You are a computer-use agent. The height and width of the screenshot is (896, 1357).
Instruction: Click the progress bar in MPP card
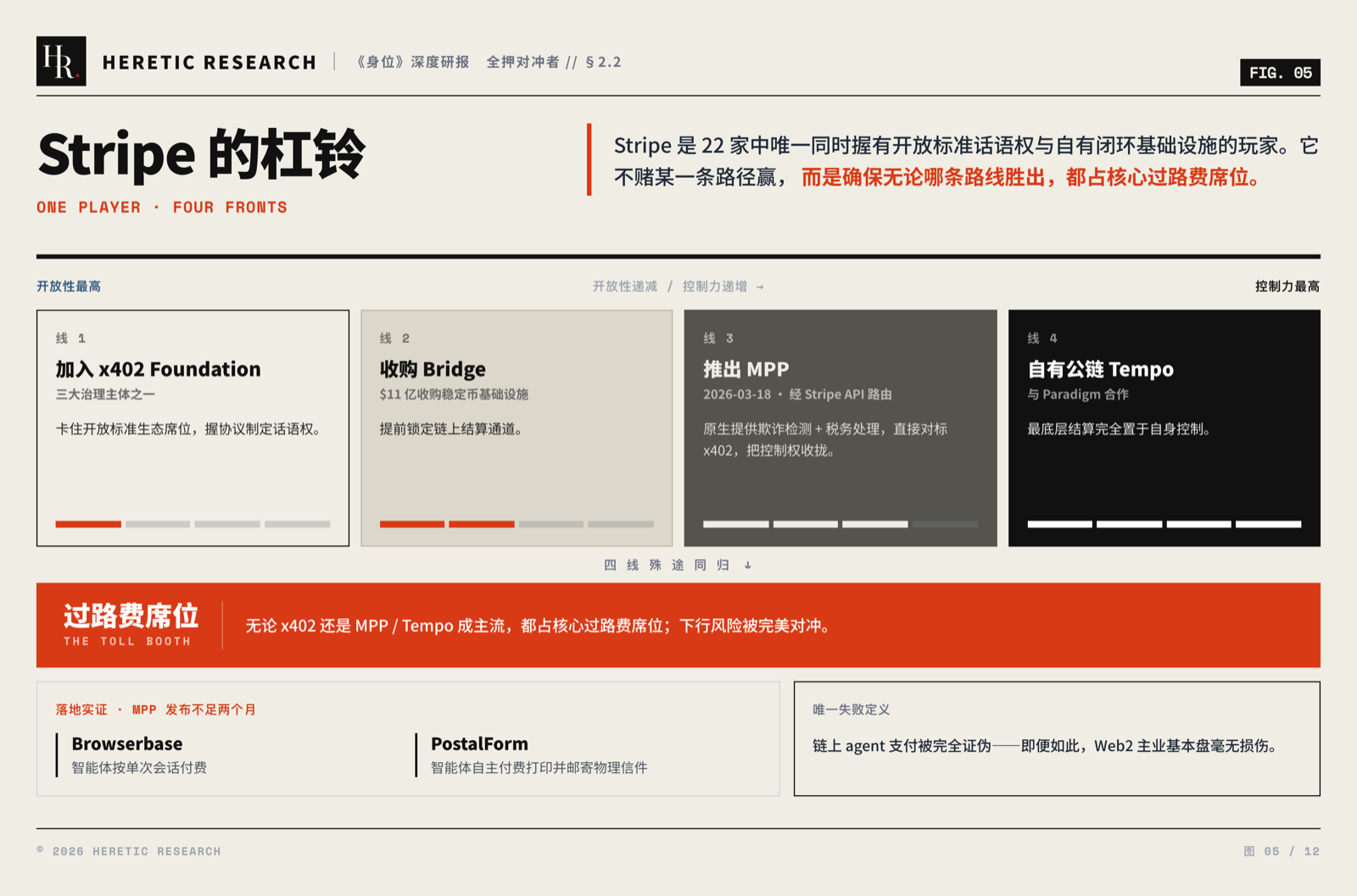[840, 524]
